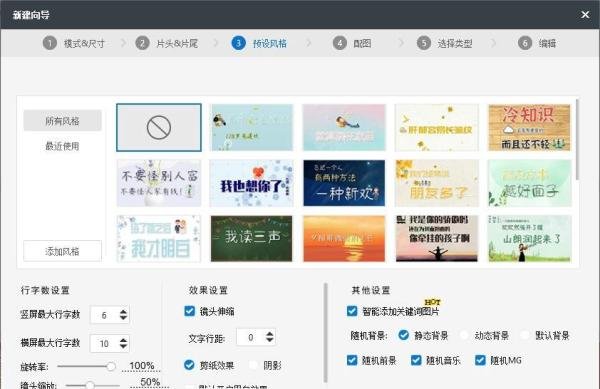Choose the 冷知识 wood style thumbnail
Viewport: 600px width, 389px height.
[529, 127]
